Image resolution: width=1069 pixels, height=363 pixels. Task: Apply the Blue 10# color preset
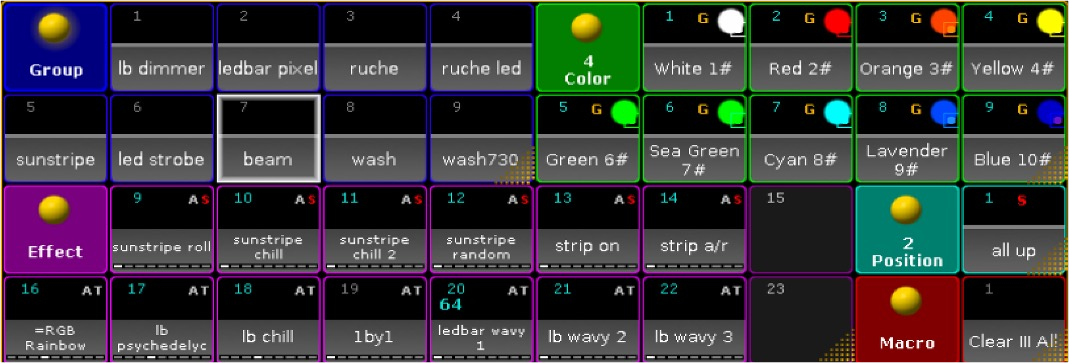click(1014, 139)
